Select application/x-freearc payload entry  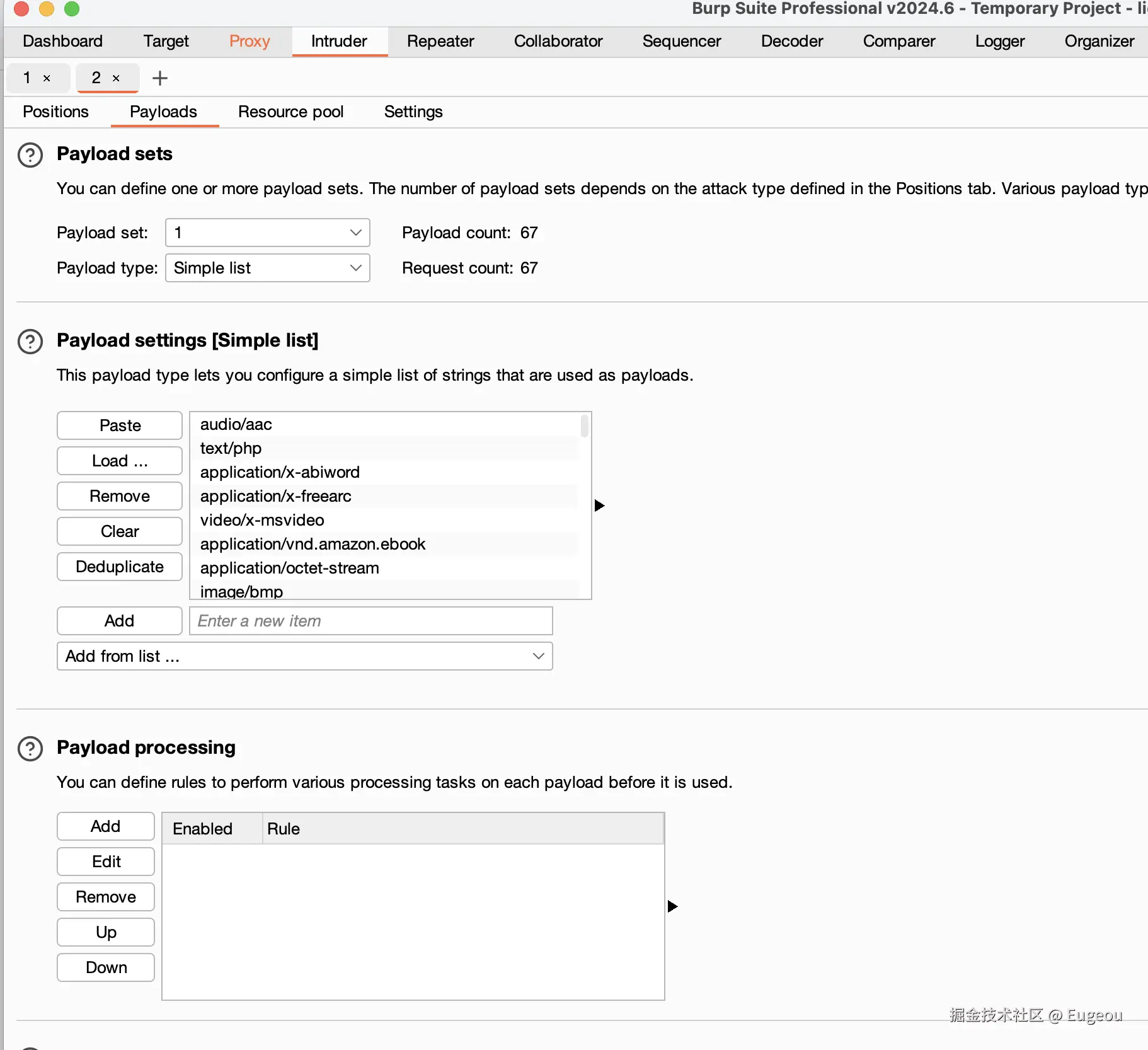tap(384, 496)
